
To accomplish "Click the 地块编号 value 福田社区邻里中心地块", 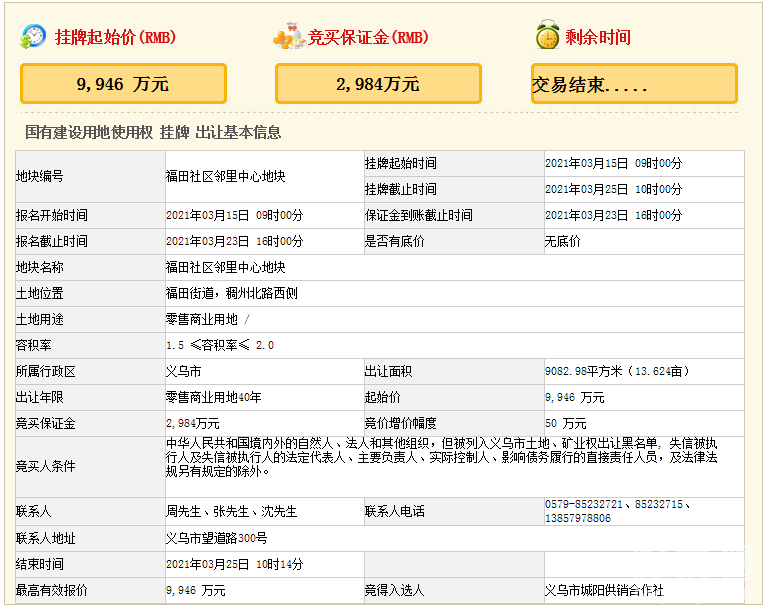I will (x=226, y=176).
